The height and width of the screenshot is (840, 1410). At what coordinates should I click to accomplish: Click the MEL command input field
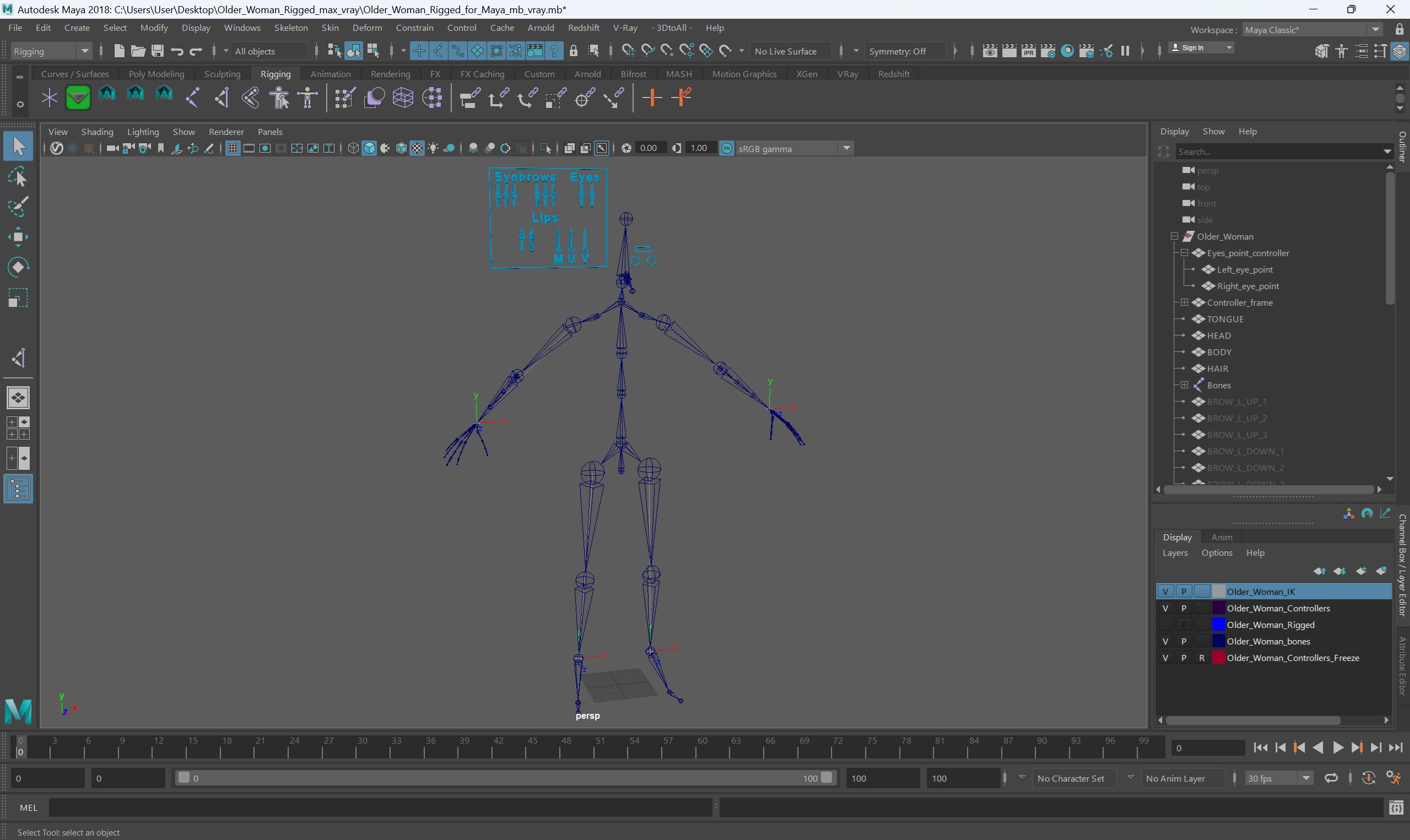[x=380, y=808]
